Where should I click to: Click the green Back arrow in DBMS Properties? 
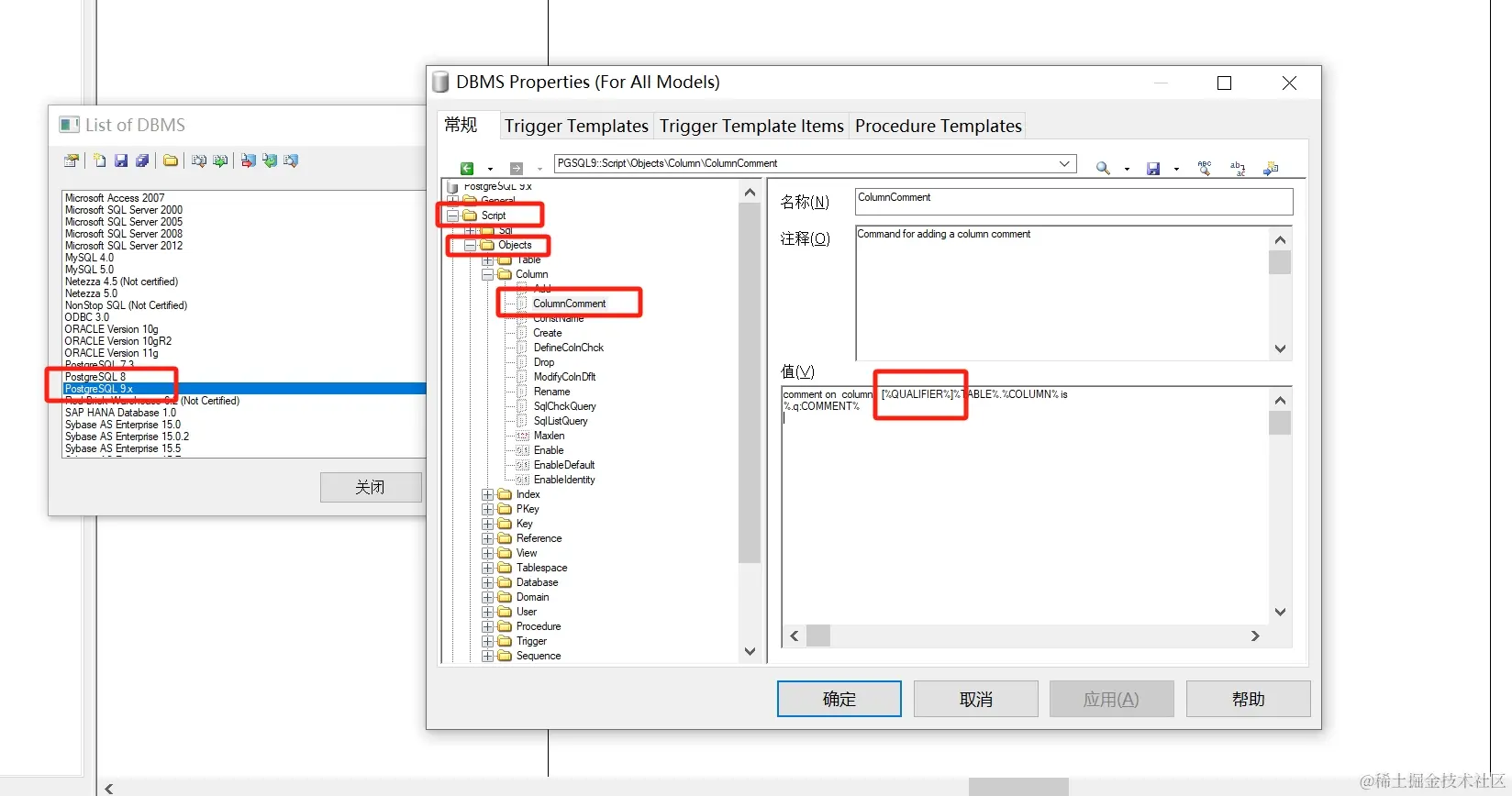pyautogui.click(x=467, y=168)
